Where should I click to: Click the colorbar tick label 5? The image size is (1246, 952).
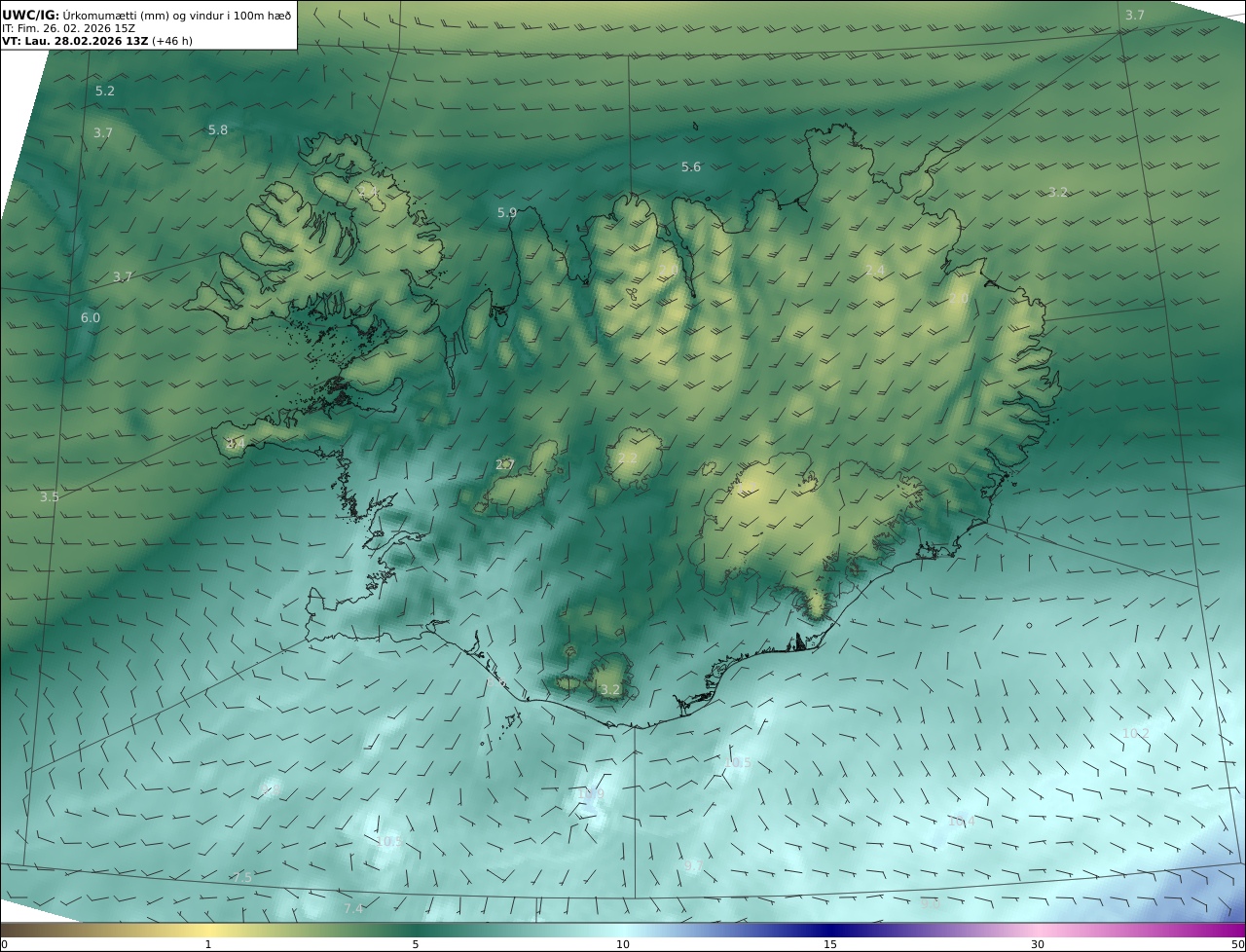click(416, 944)
